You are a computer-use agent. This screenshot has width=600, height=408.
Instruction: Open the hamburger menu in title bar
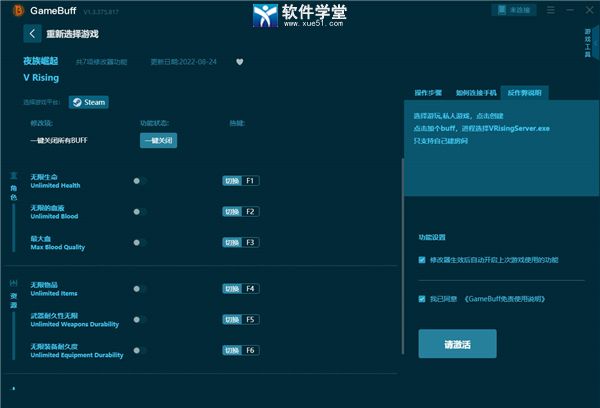pos(551,10)
